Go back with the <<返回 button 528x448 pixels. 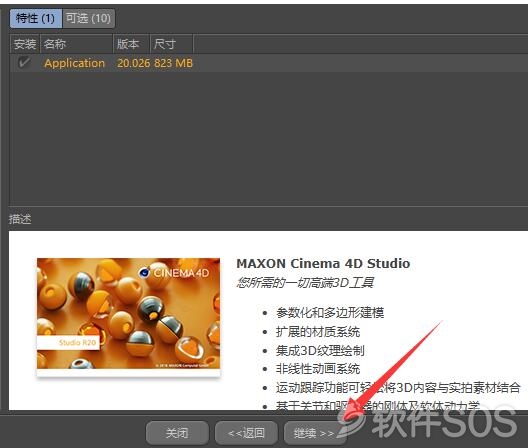tap(246, 433)
